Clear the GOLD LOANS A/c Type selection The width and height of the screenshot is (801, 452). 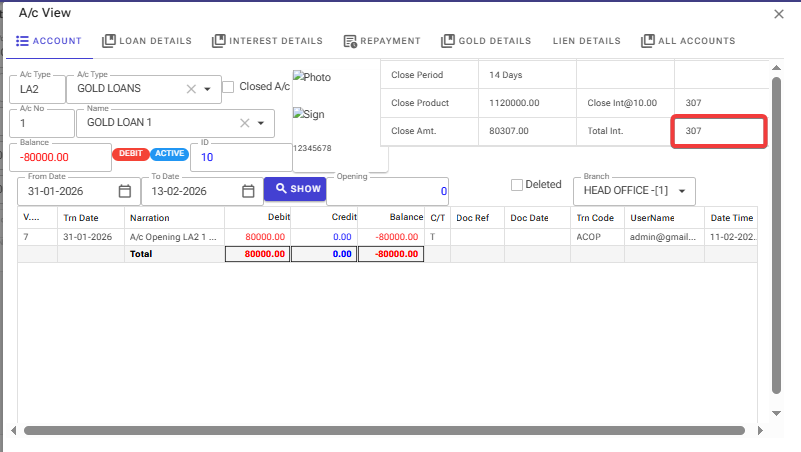[x=191, y=89]
